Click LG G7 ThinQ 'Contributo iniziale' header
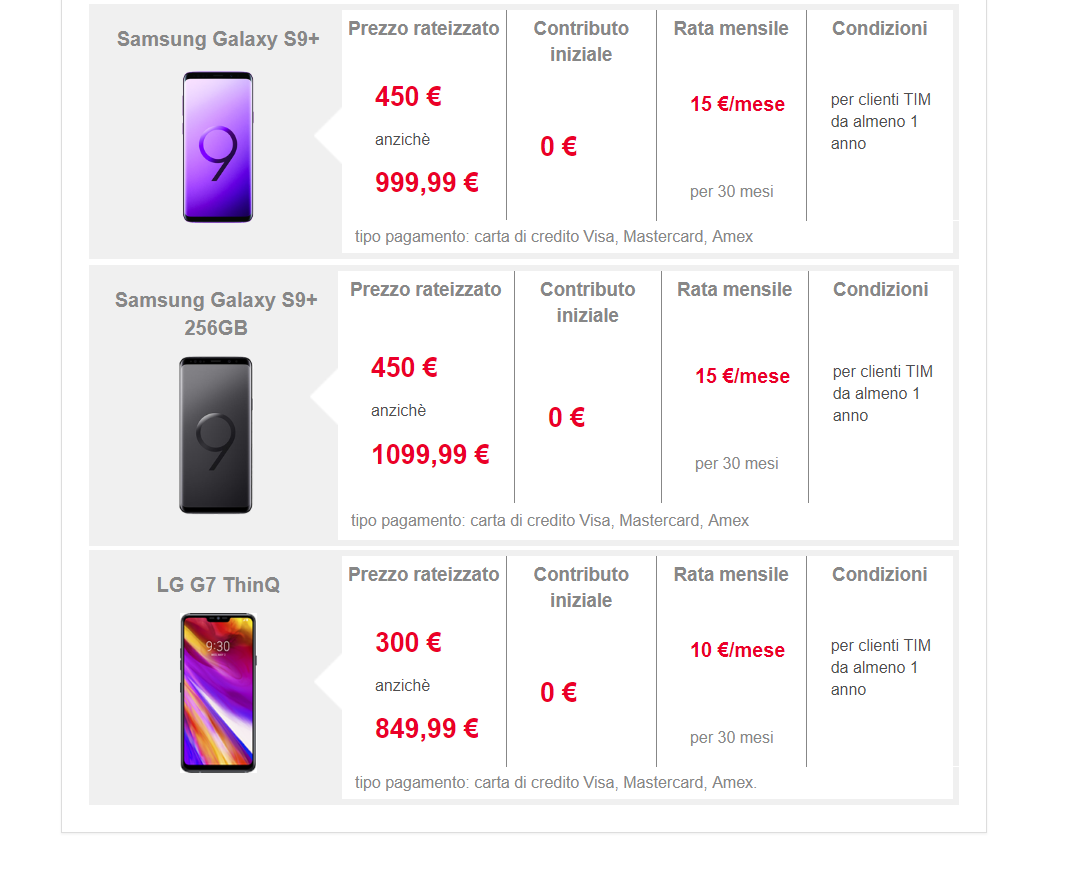 [581, 587]
